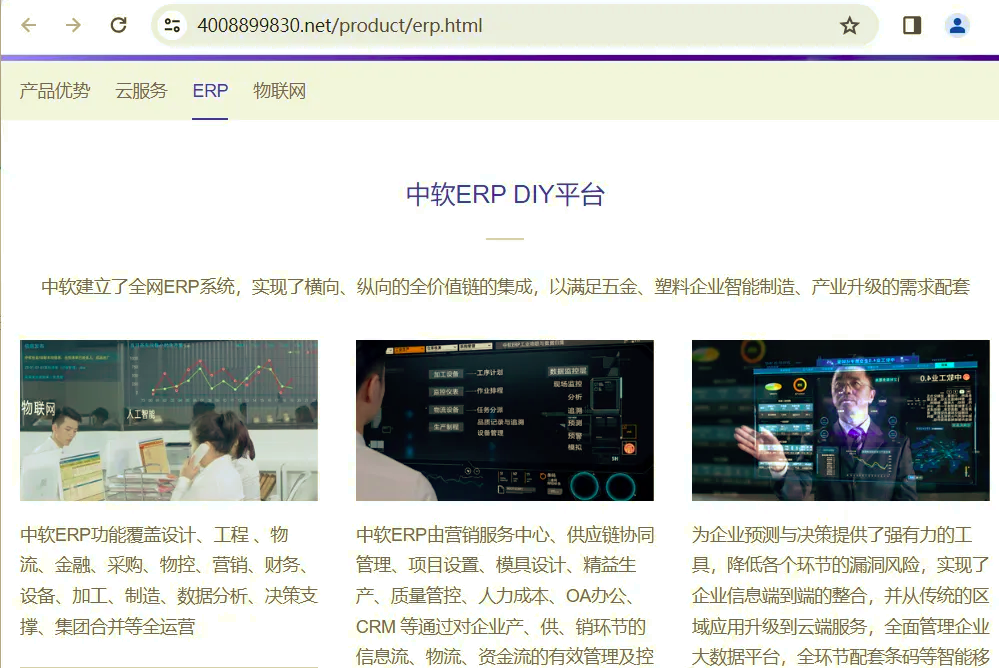Bookmark this page with the star
This screenshot has width=999, height=668.
849,25
